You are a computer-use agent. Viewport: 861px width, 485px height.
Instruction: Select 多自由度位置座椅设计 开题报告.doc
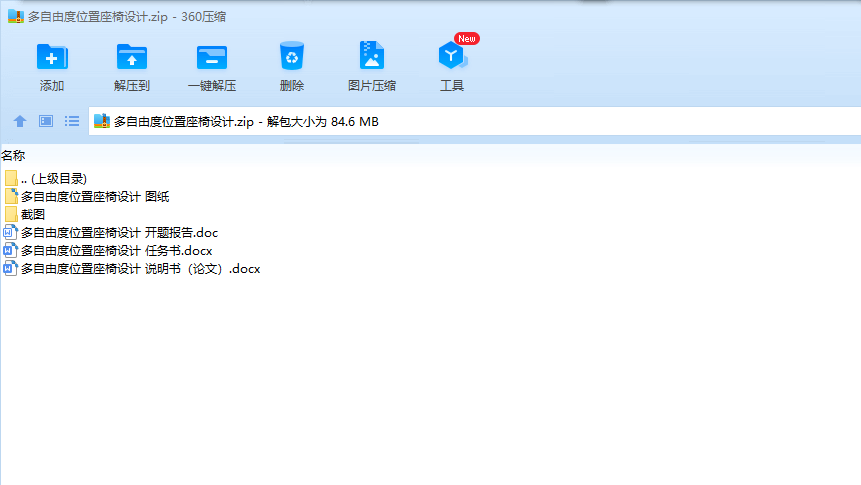point(119,233)
